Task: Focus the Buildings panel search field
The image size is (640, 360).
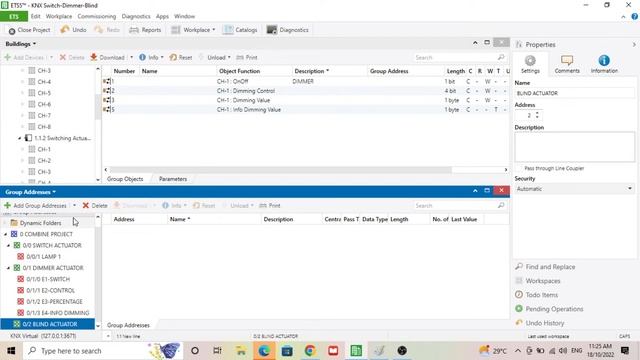Action: pos(460,58)
